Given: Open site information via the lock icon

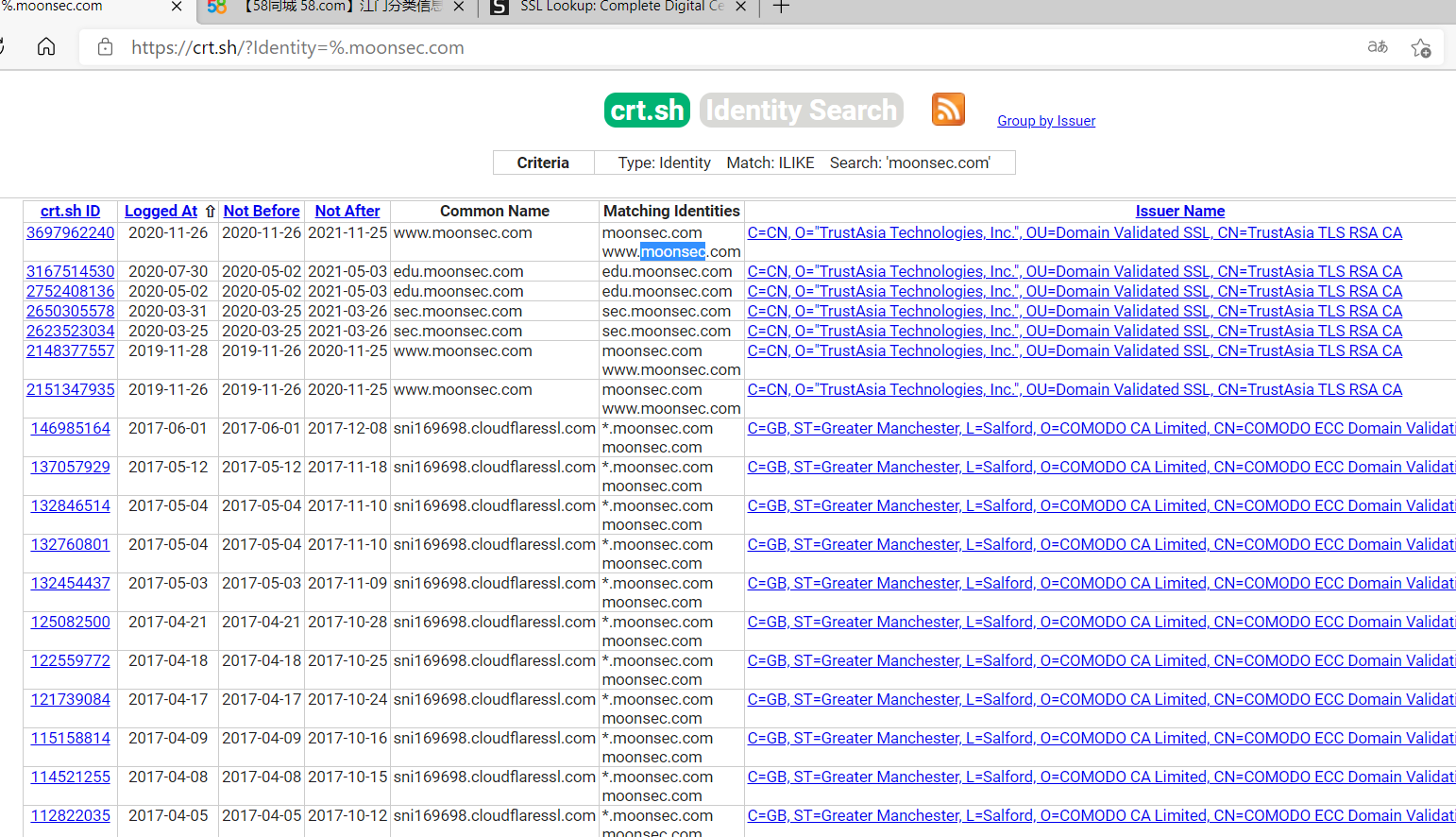Looking at the screenshot, I should tap(106, 47).
